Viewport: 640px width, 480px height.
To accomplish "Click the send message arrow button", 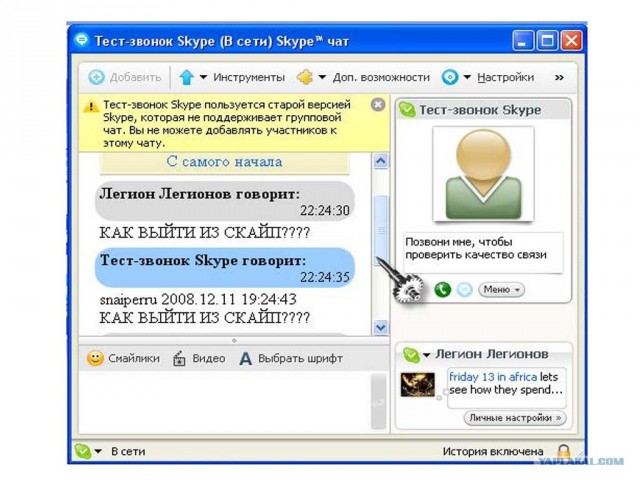I will (378, 403).
